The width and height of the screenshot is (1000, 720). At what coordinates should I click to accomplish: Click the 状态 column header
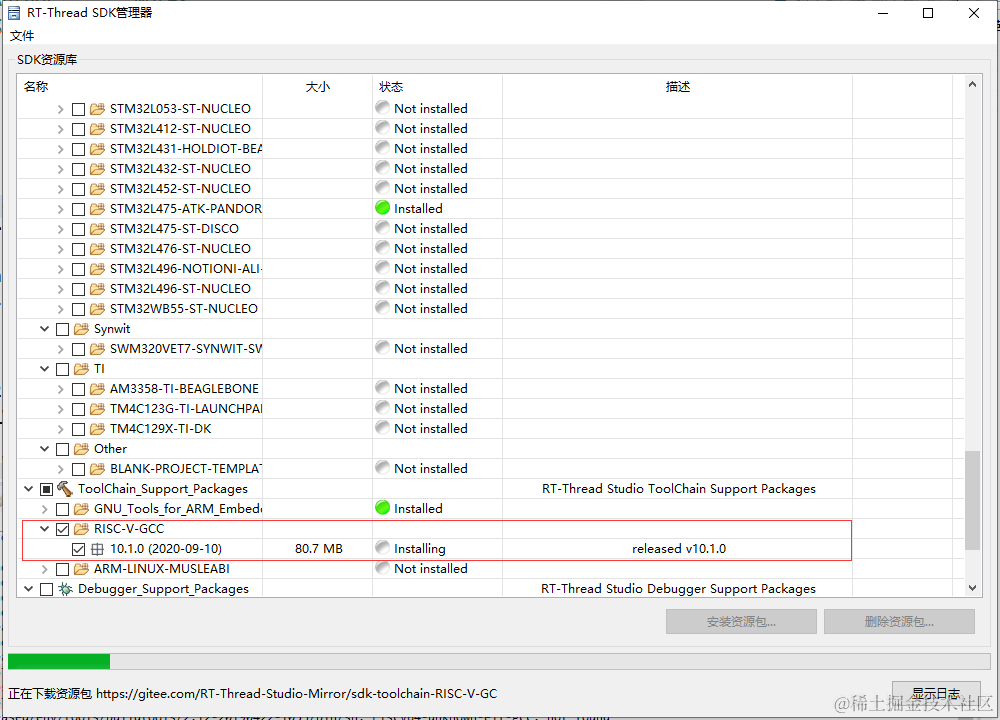tap(438, 87)
